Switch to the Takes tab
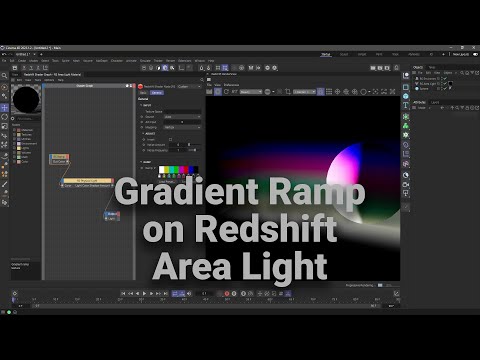Screen dimensions: 480x360 coord(432,67)
